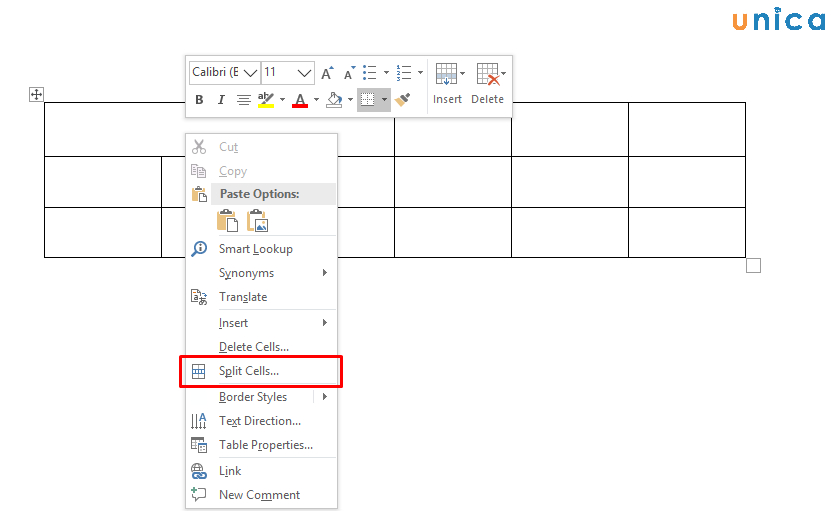This screenshot has width=831, height=511.
Task: Click the Increase Font Size icon
Action: (x=327, y=73)
